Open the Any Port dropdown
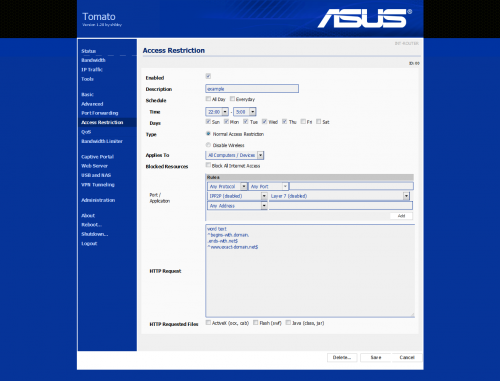This screenshot has width=500, height=381. 268,186
